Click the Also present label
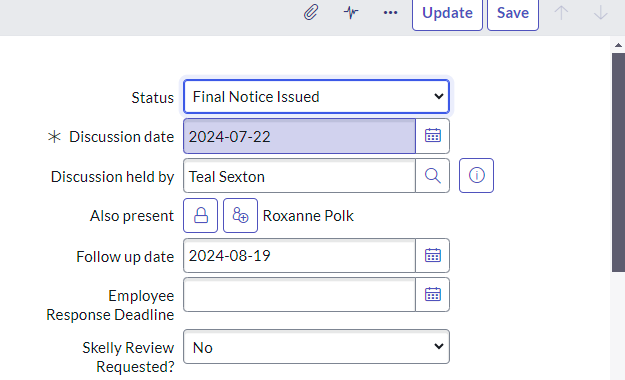 pyautogui.click(x=132, y=216)
